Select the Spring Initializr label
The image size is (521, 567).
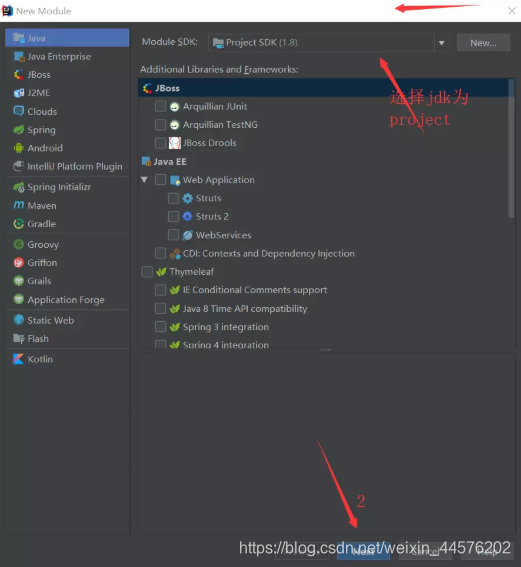[x=59, y=187]
